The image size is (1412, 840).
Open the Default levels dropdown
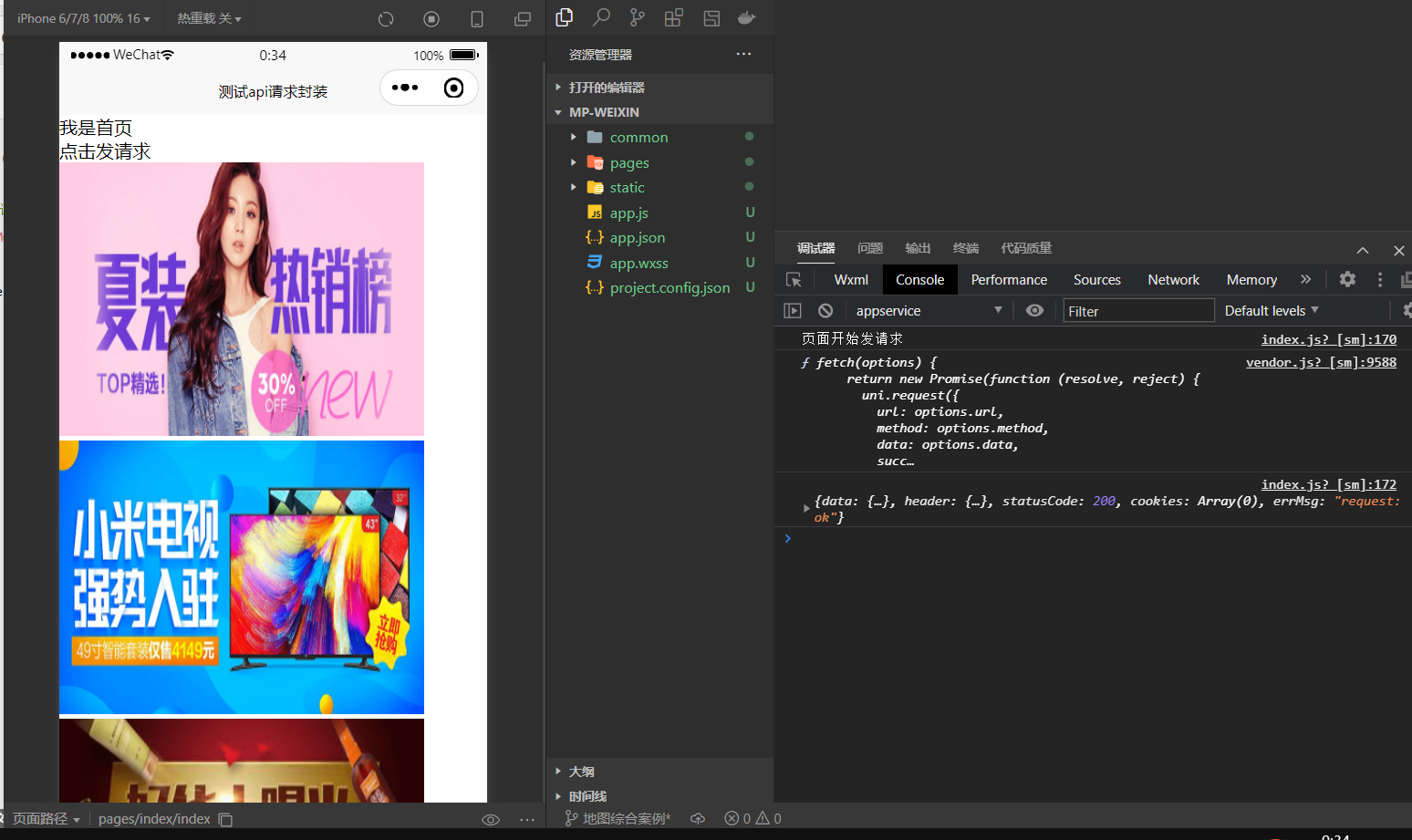pyautogui.click(x=1272, y=310)
